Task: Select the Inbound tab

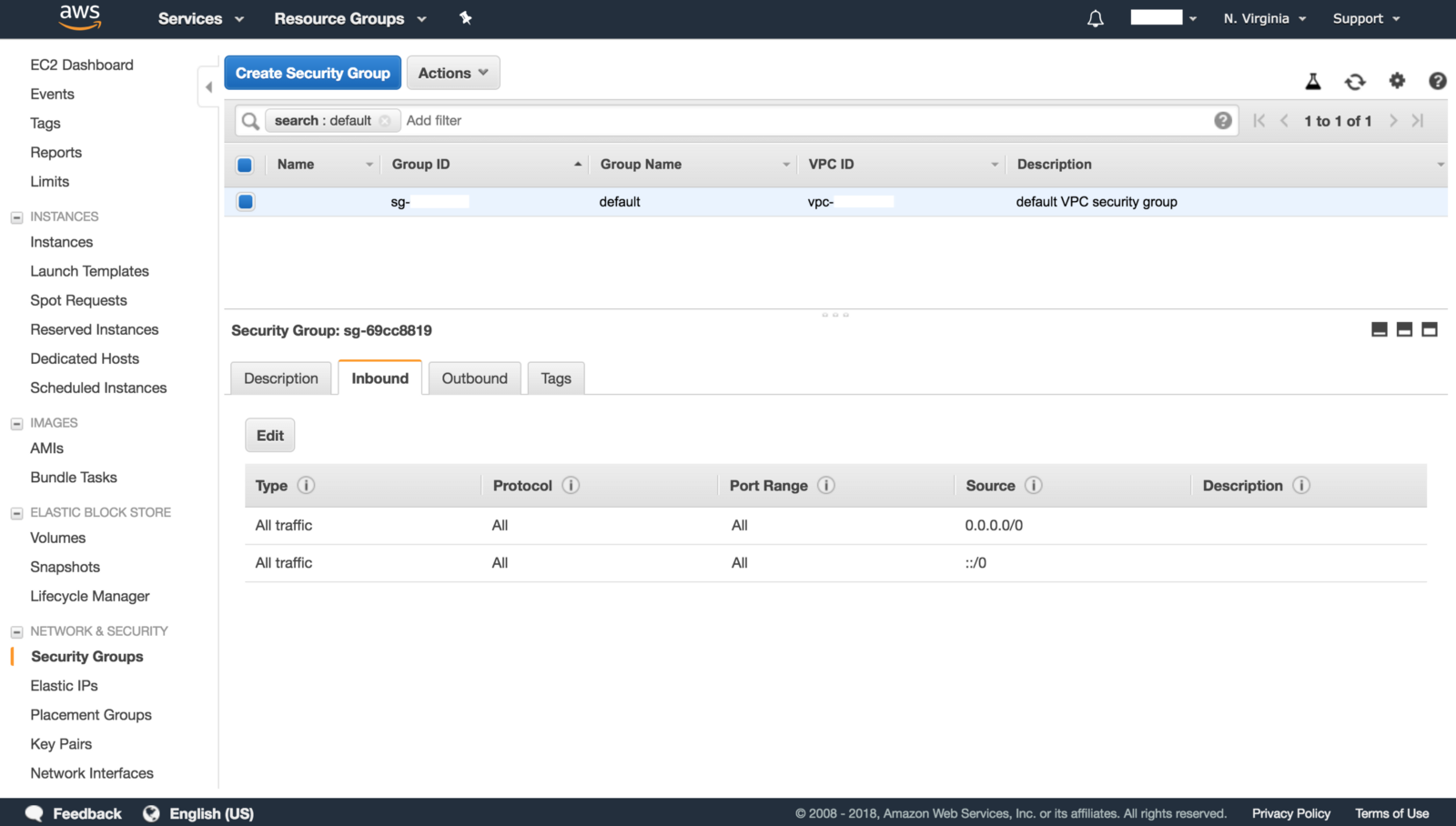Action: [380, 378]
